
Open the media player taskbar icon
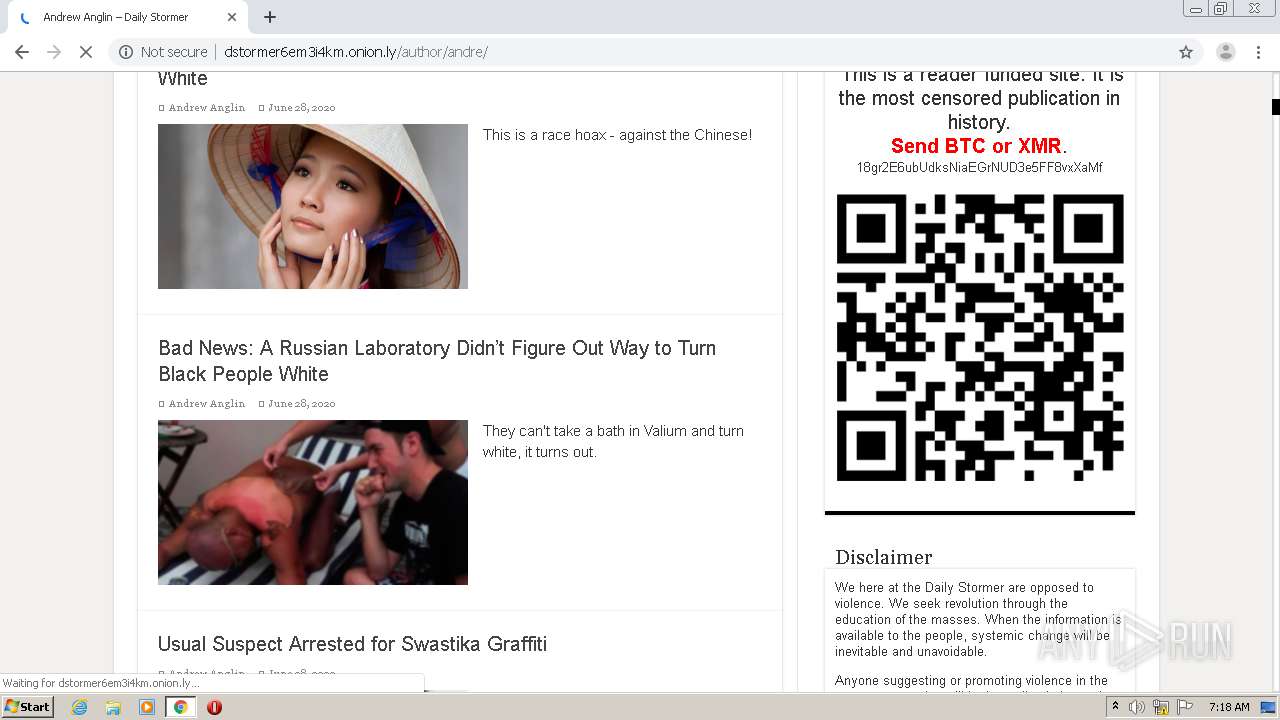pos(147,707)
